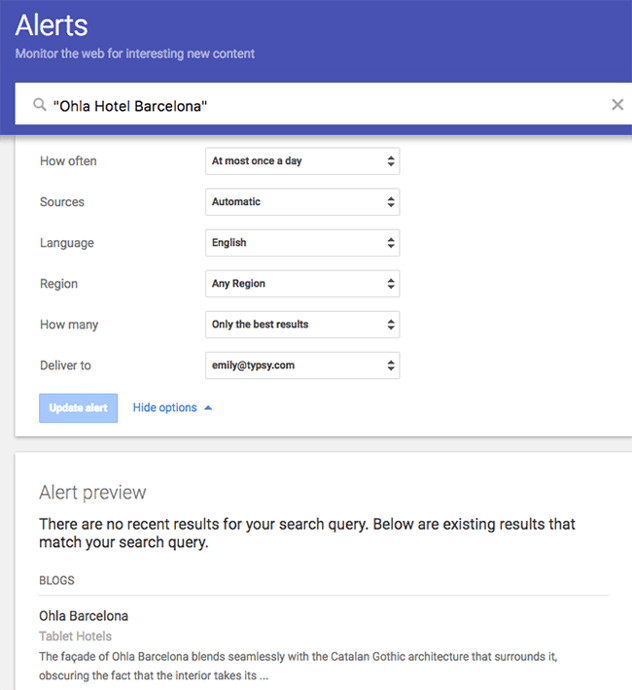Open the Deliver to email dropdown

pos(302,365)
